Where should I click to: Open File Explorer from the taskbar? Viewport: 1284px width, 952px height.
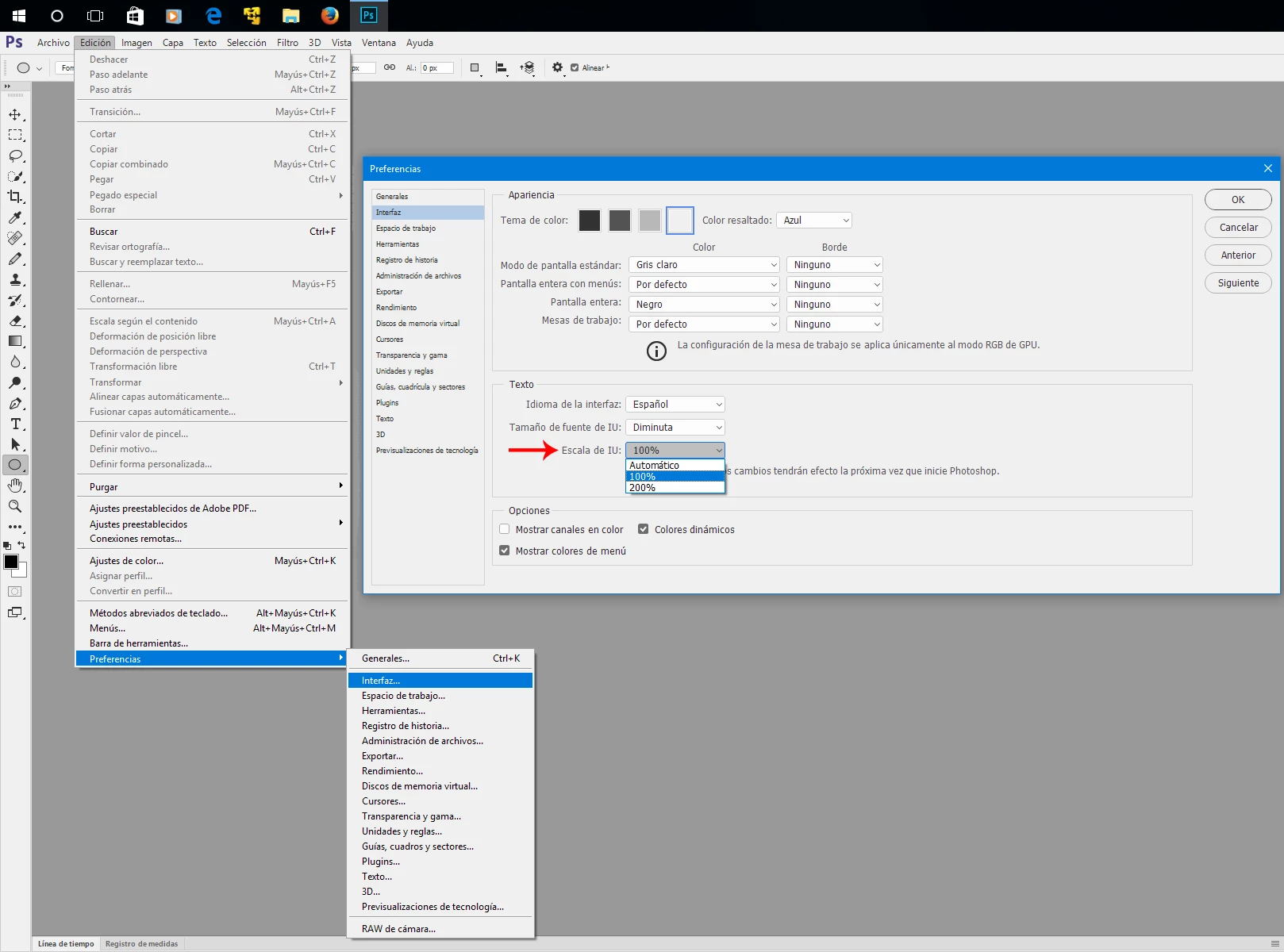(291, 16)
